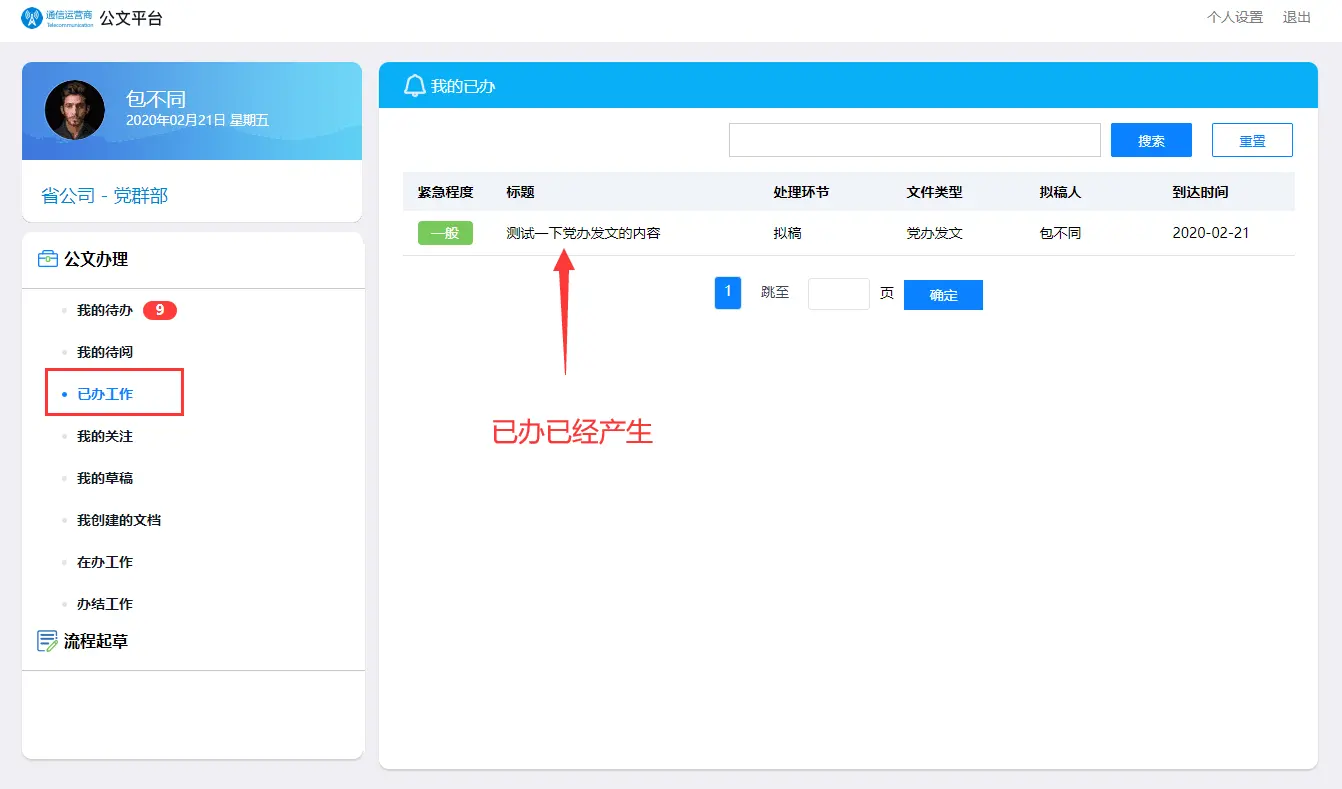Click the telecom operator logo icon
This screenshot has height=789, width=1342.
tap(32, 18)
